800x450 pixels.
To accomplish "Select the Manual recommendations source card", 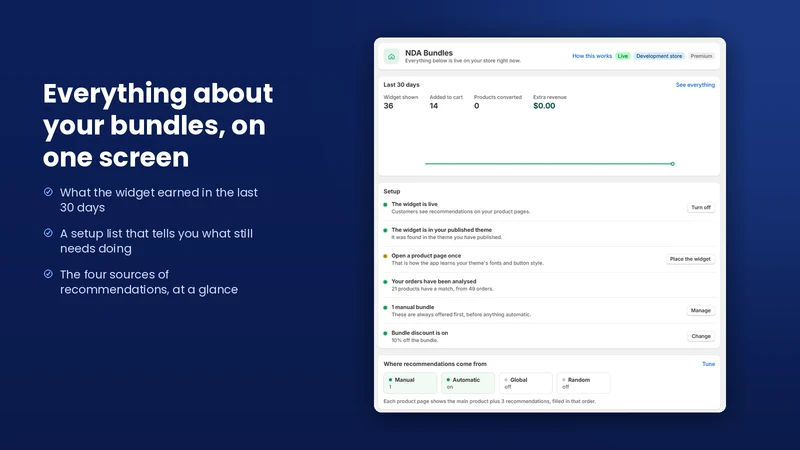I will [410, 383].
